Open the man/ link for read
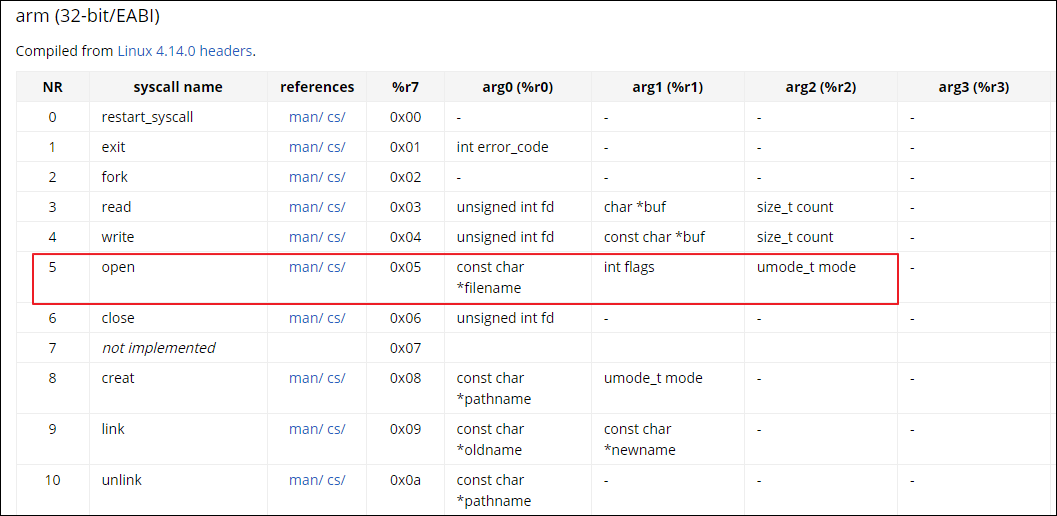 click(307, 207)
